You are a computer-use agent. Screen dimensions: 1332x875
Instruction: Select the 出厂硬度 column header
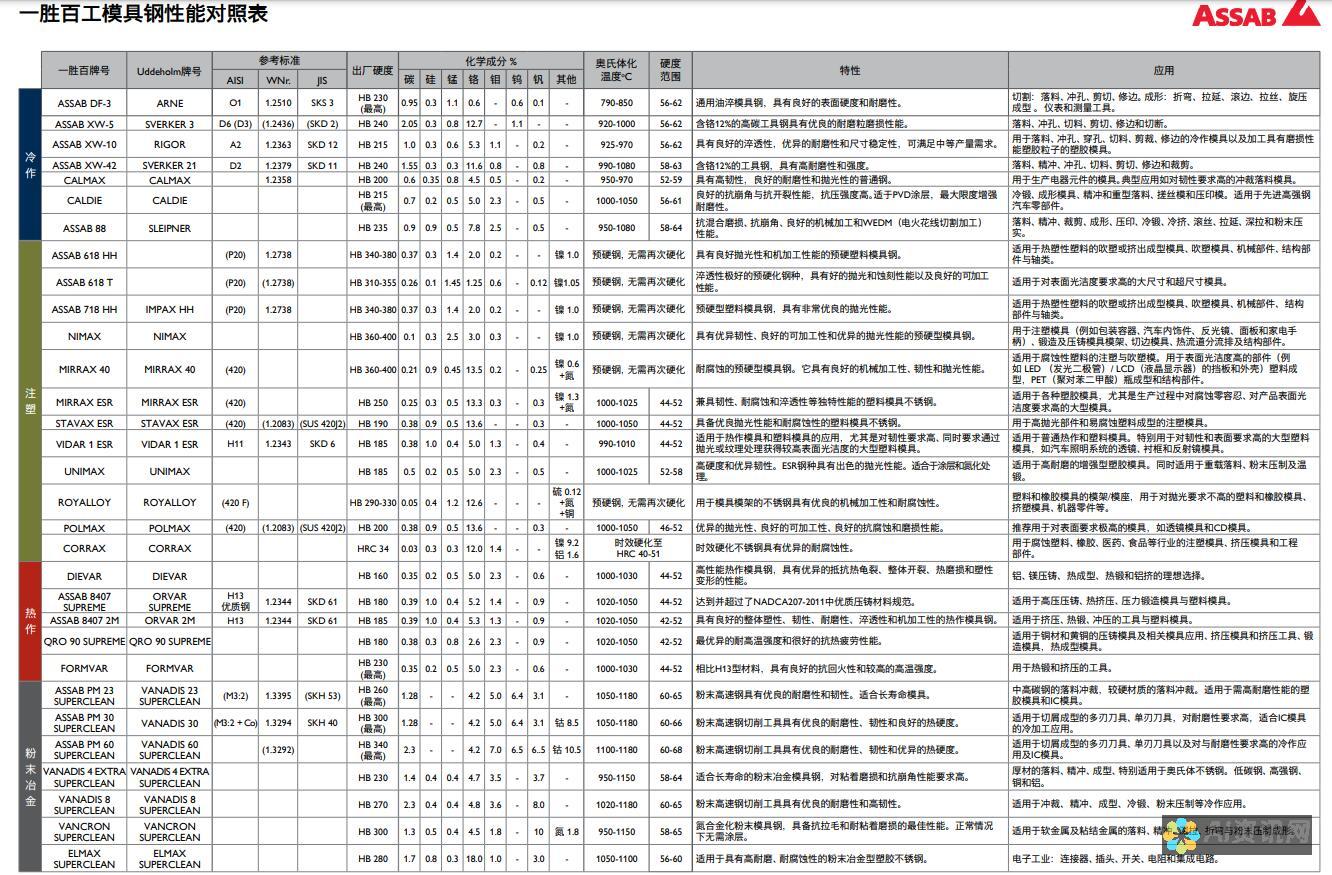372,71
